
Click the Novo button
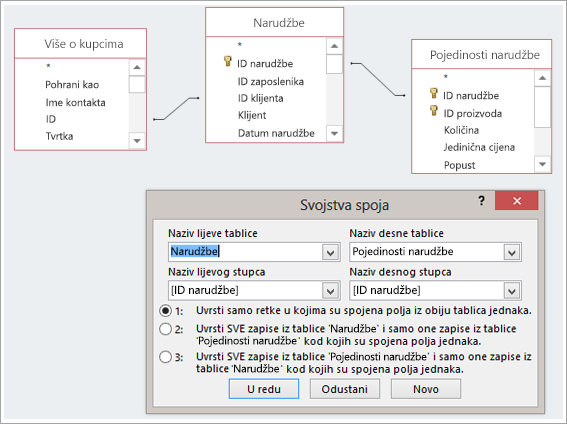(426, 389)
